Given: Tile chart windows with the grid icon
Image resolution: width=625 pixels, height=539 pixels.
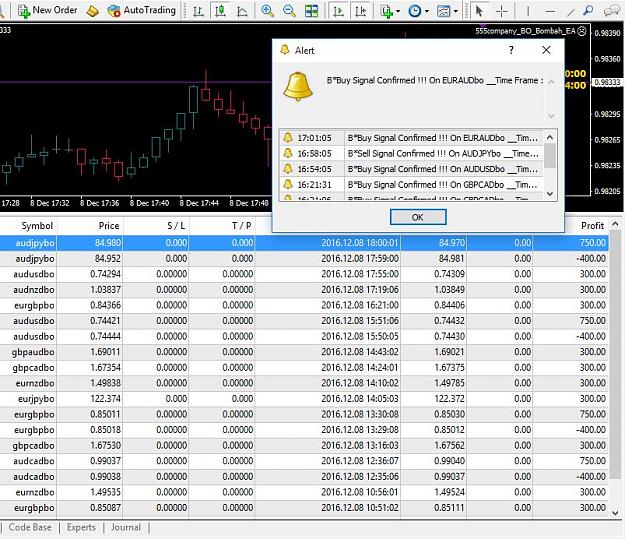Looking at the screenshot, I should (311, 11).
